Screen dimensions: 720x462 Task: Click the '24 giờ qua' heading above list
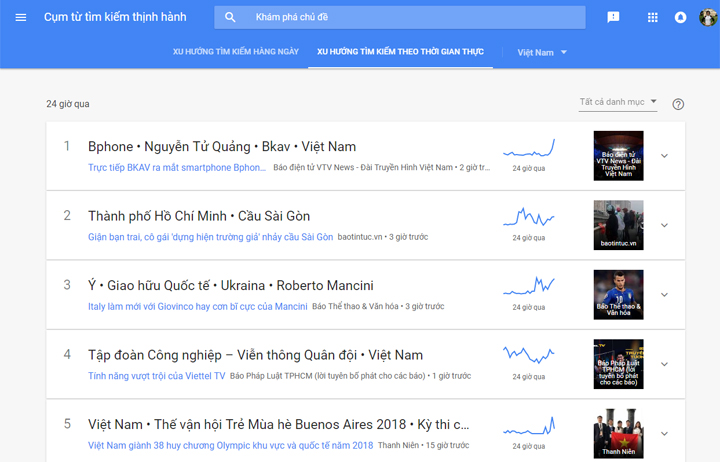click(68, 104)
